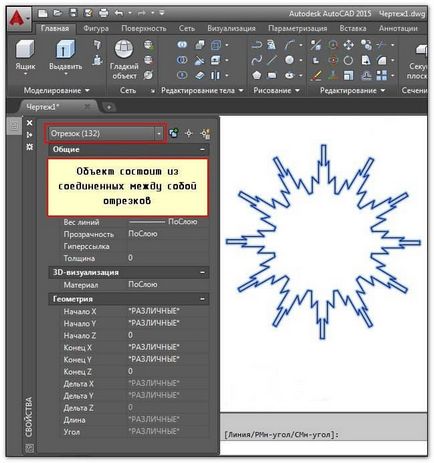Save the drawing with the floppy disk icon
The width and height of the screenshot is (434, 463).
pos(73,13)
